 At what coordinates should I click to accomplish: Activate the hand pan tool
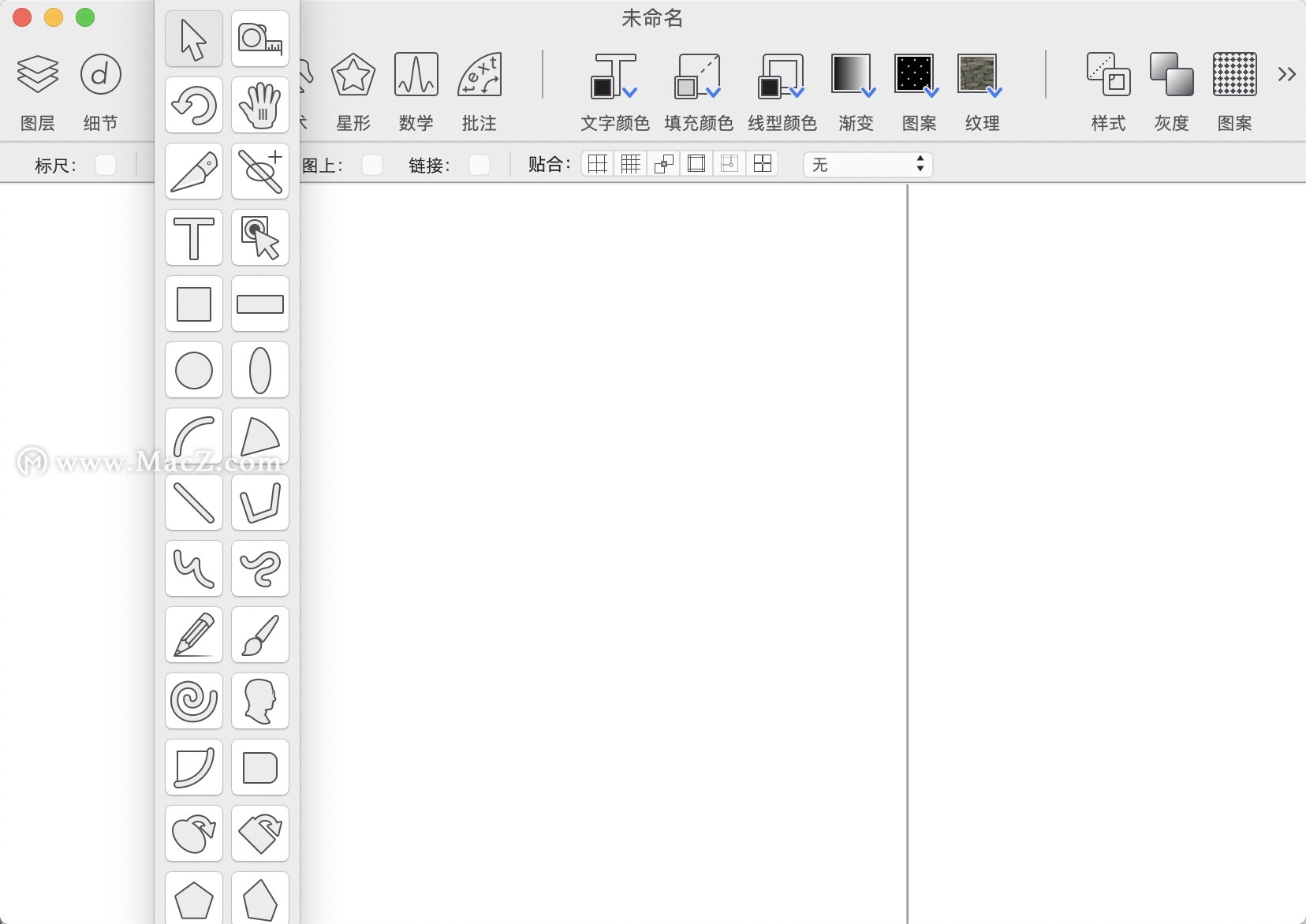tap(259, 105)
